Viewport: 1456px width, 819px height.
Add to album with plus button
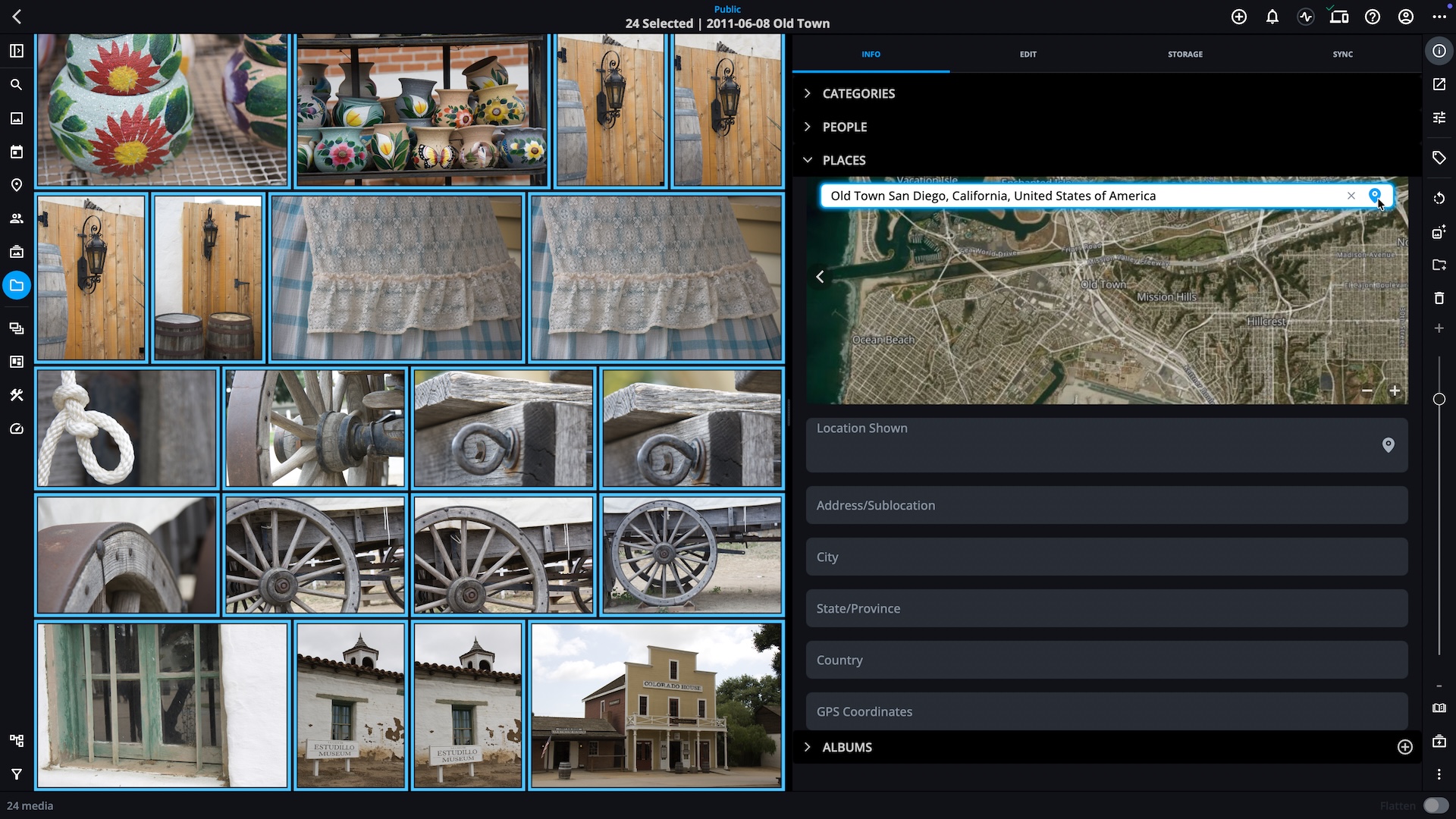(x=1404, y=747)
